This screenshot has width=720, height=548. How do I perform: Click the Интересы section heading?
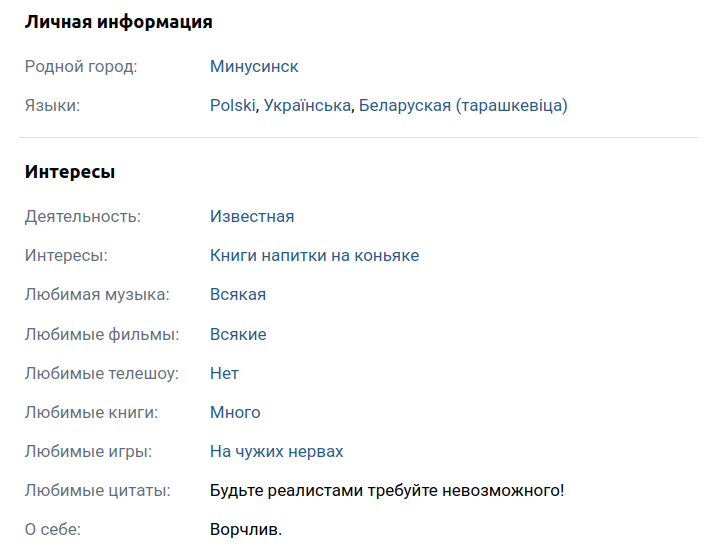pos(70,172)
